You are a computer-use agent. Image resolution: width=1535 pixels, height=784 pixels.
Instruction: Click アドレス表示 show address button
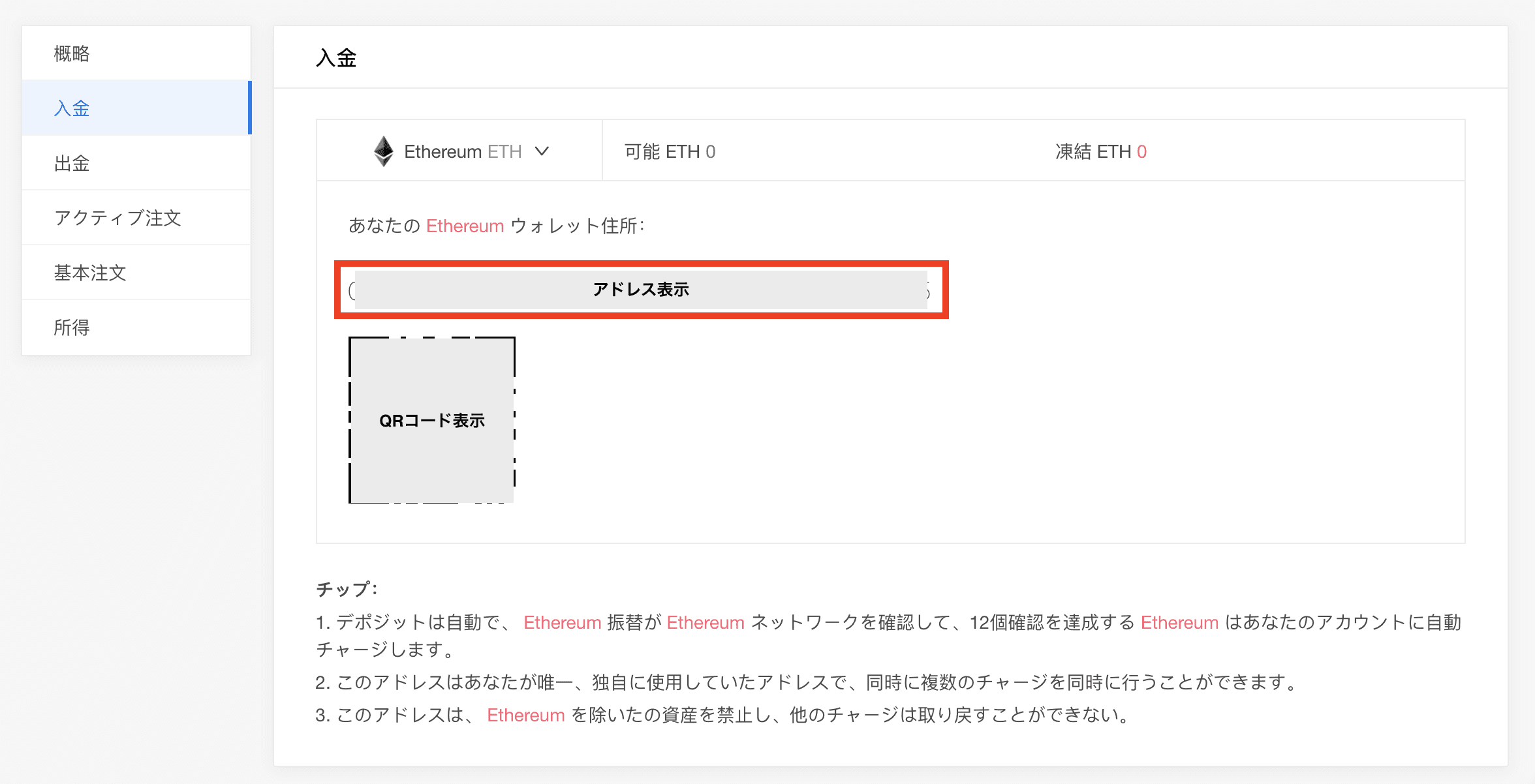pos(641,290)
